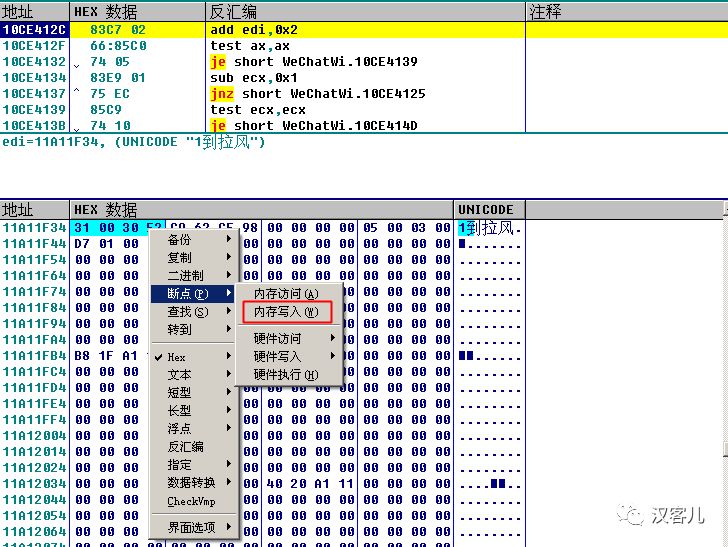Click the CheckVmp menu entry

click(194, 501)
